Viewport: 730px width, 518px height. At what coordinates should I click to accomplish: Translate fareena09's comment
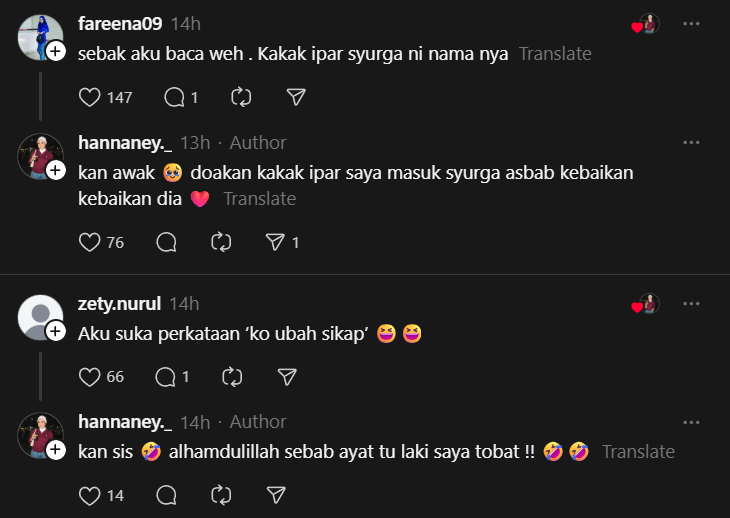tap(555, 54)
